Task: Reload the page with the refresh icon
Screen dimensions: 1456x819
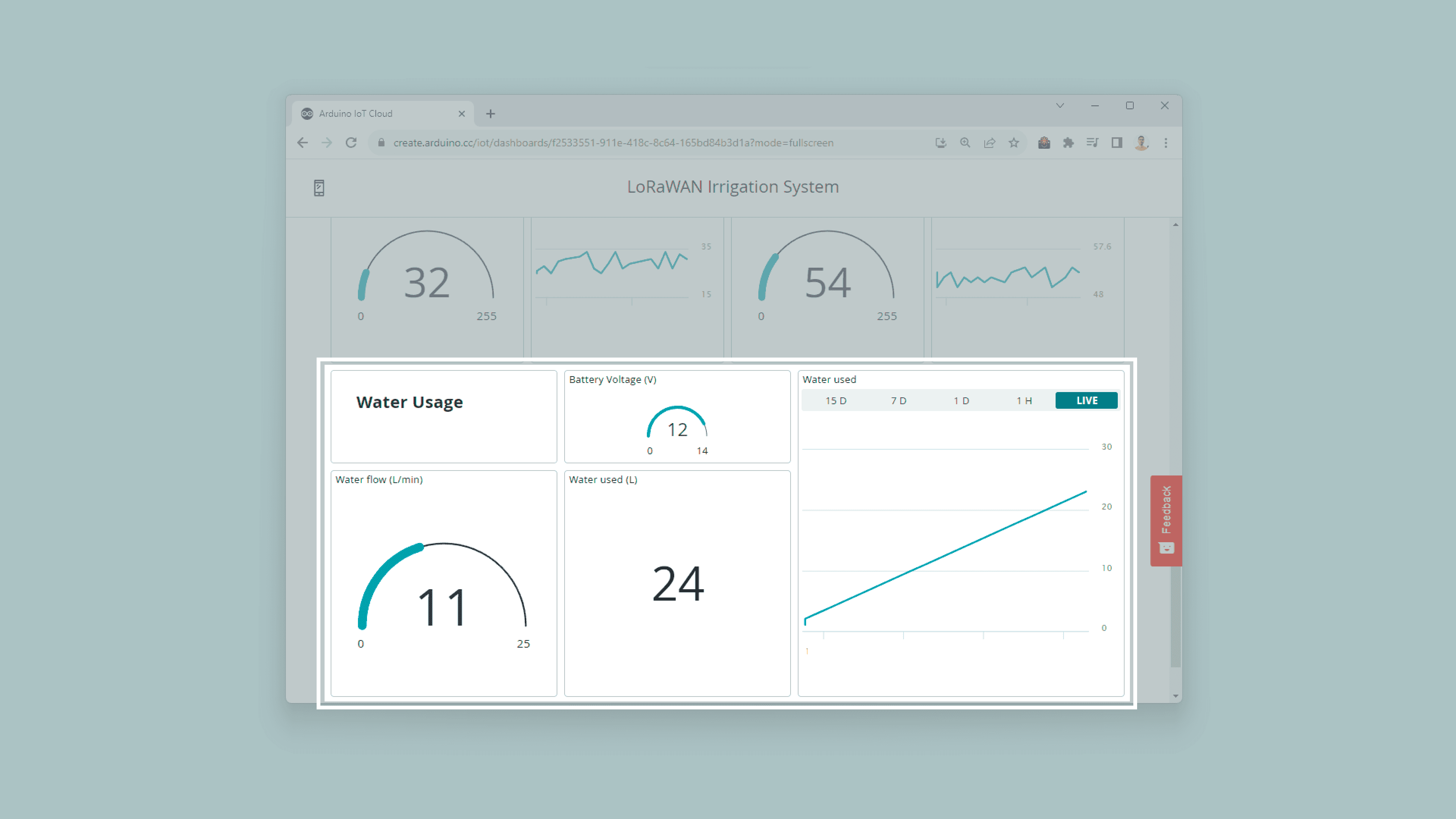Action: (x=351, y=143)
